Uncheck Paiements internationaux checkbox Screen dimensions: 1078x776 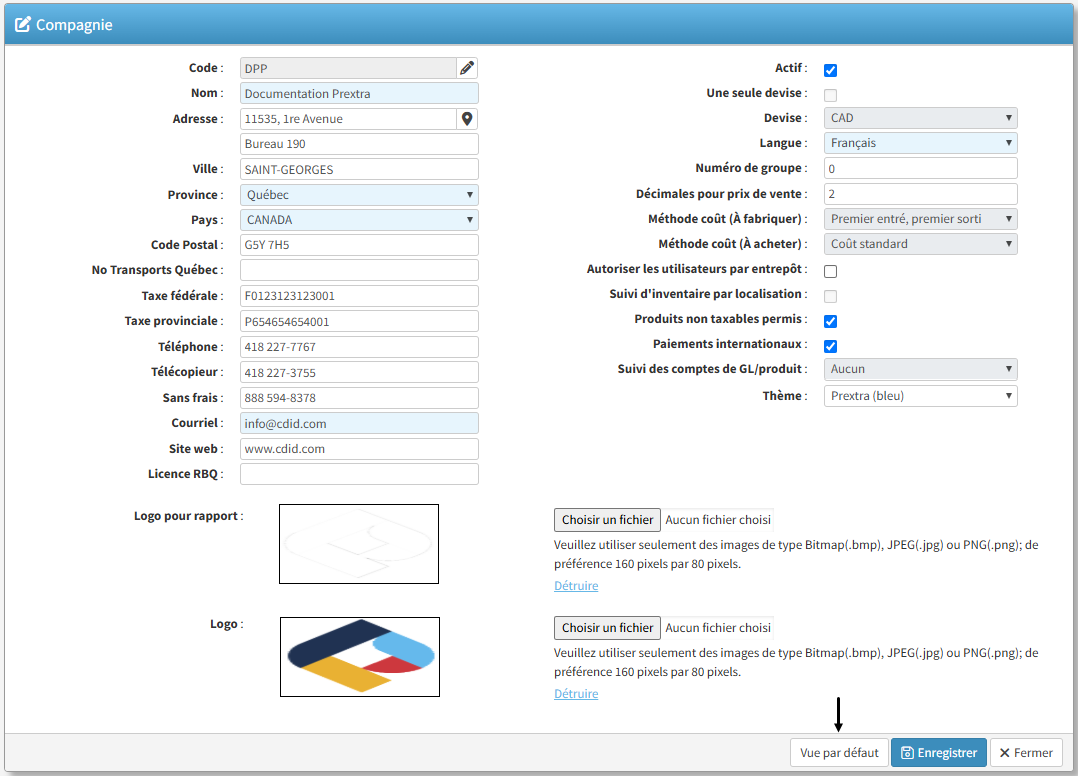coord(830,346)
